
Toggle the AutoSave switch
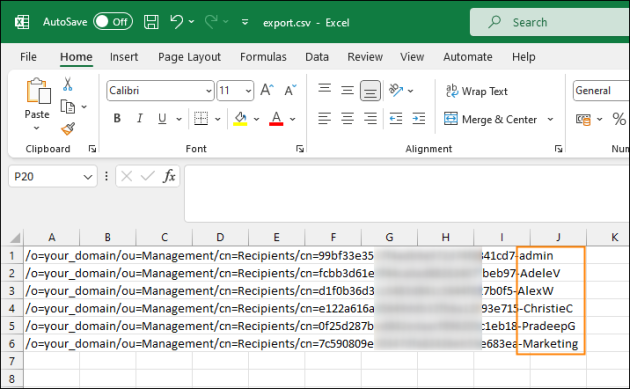coord(113,22)
